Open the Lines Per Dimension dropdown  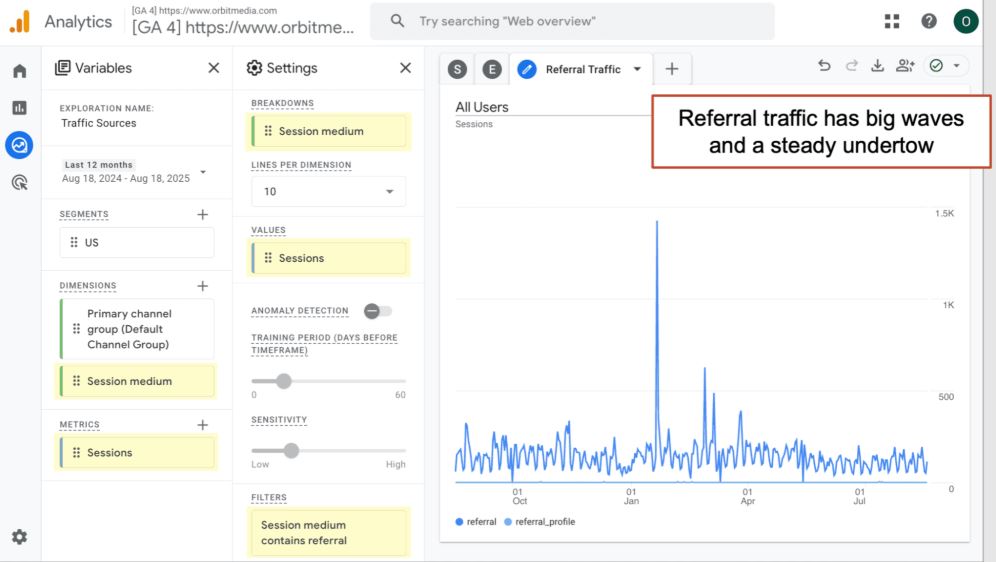pos(328,191)
